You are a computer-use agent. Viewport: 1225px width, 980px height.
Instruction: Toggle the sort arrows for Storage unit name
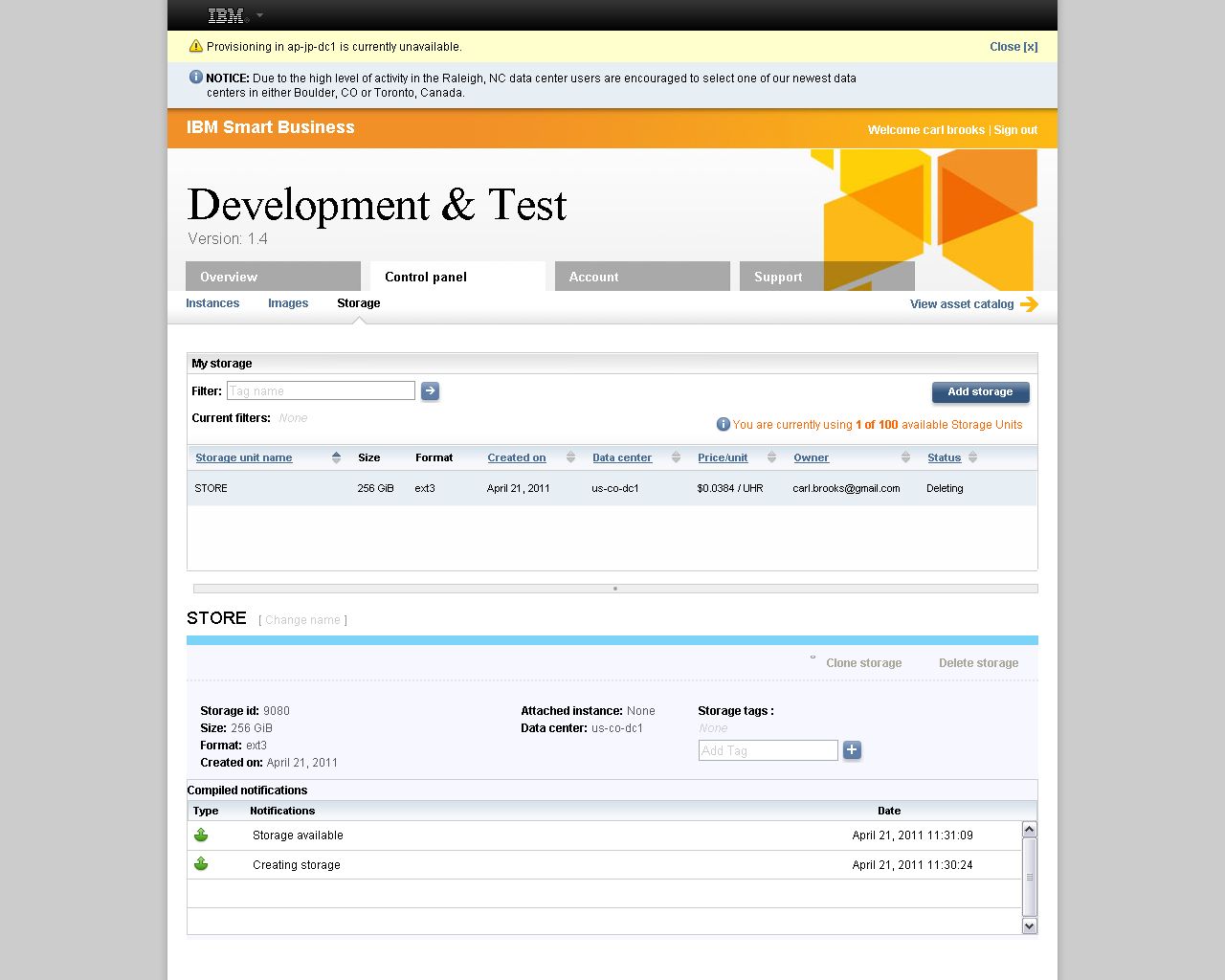tap(336, 457)
